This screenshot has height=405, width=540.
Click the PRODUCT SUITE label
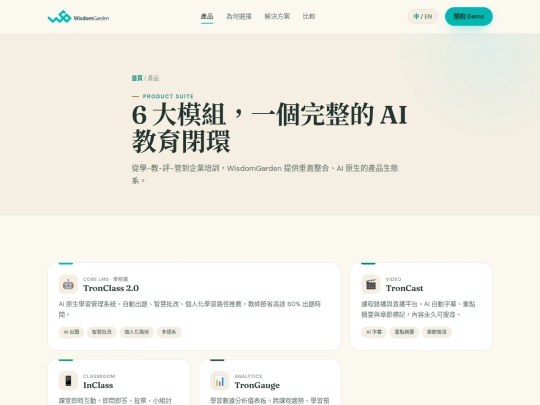click(168, 96)
